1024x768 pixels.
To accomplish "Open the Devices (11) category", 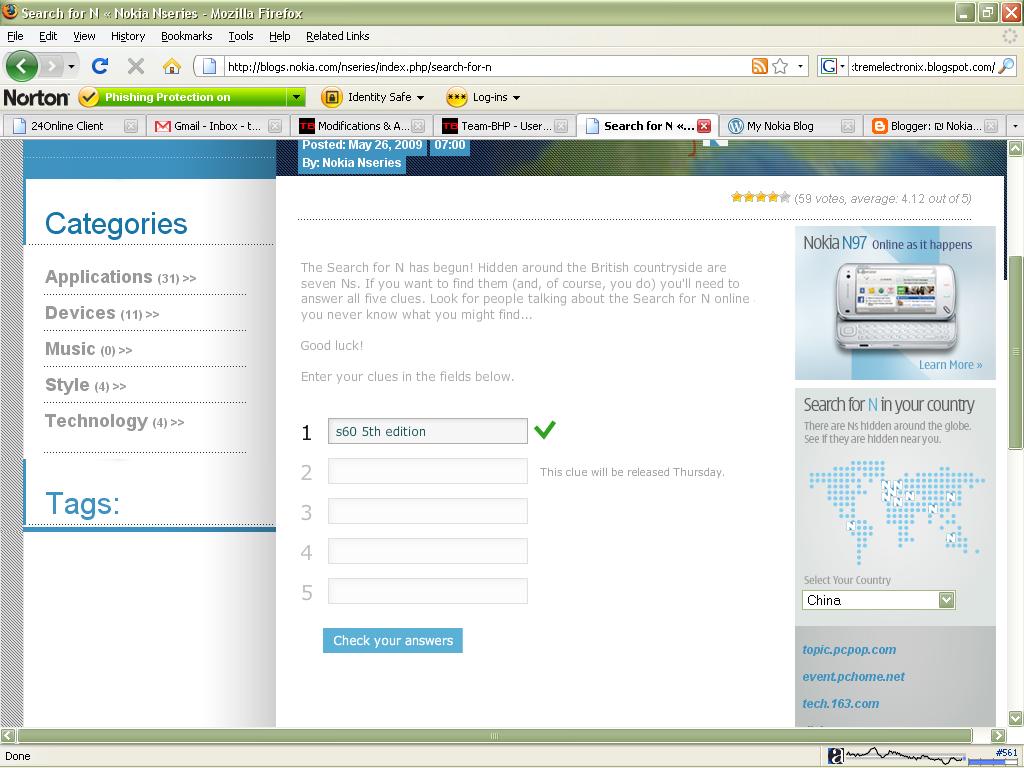I will tap(102, 313).
